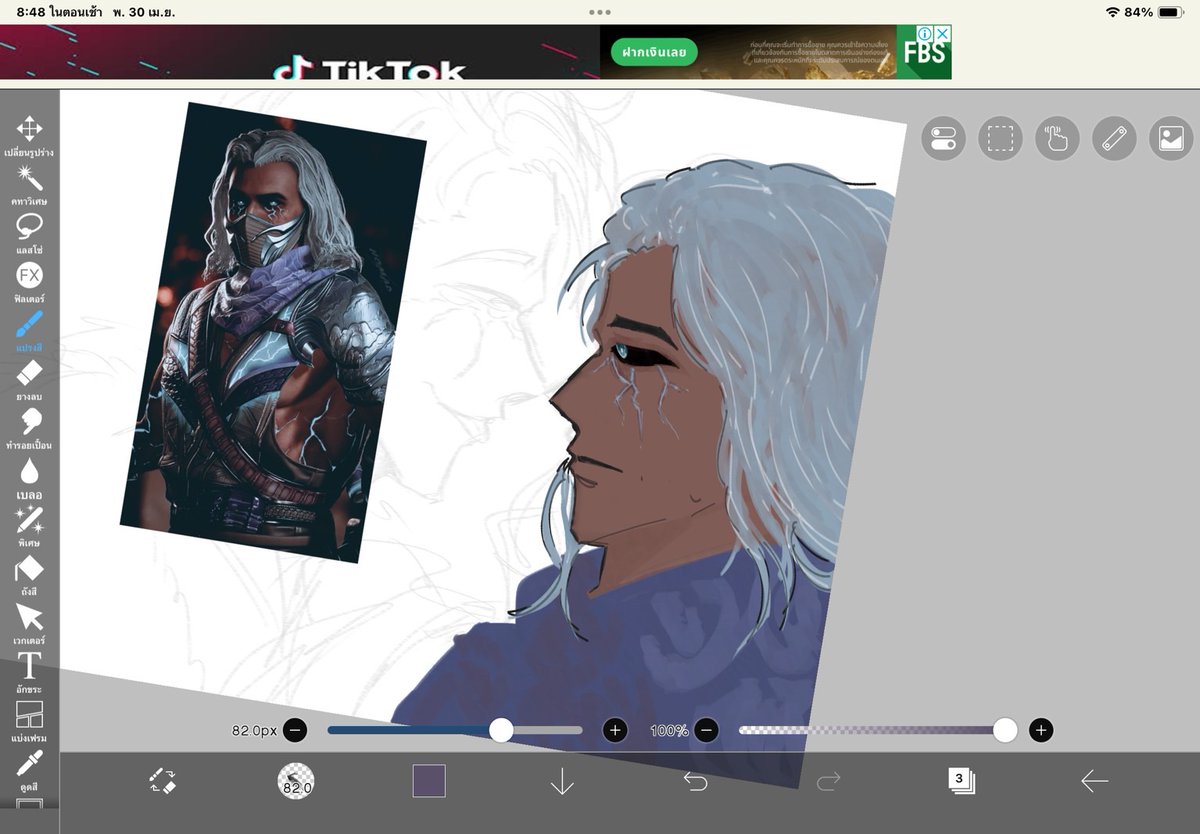
Task: Undo the last stroke
Action: click(x=695, y=781)
